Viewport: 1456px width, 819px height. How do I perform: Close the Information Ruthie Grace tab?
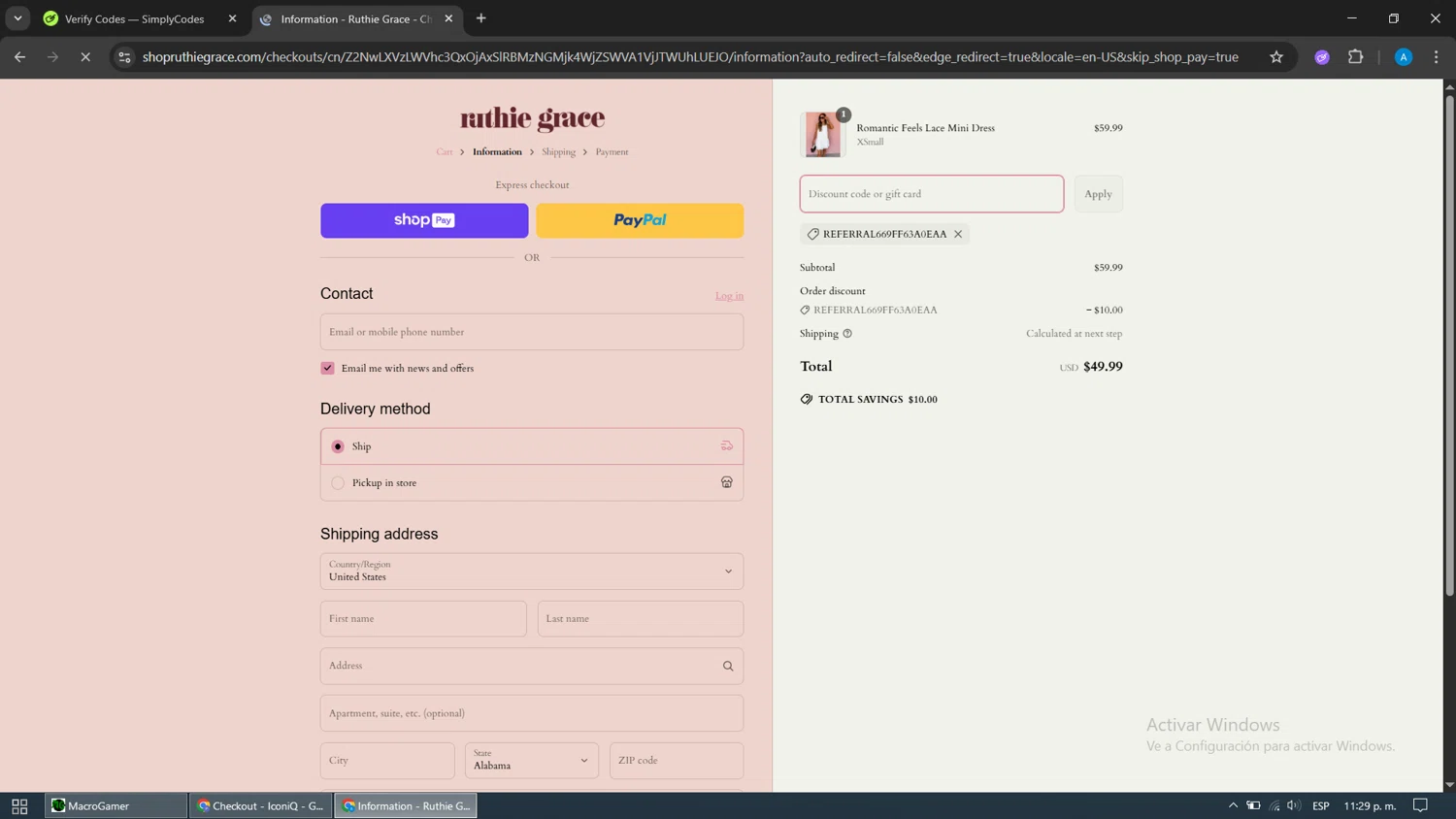(448, 18)
